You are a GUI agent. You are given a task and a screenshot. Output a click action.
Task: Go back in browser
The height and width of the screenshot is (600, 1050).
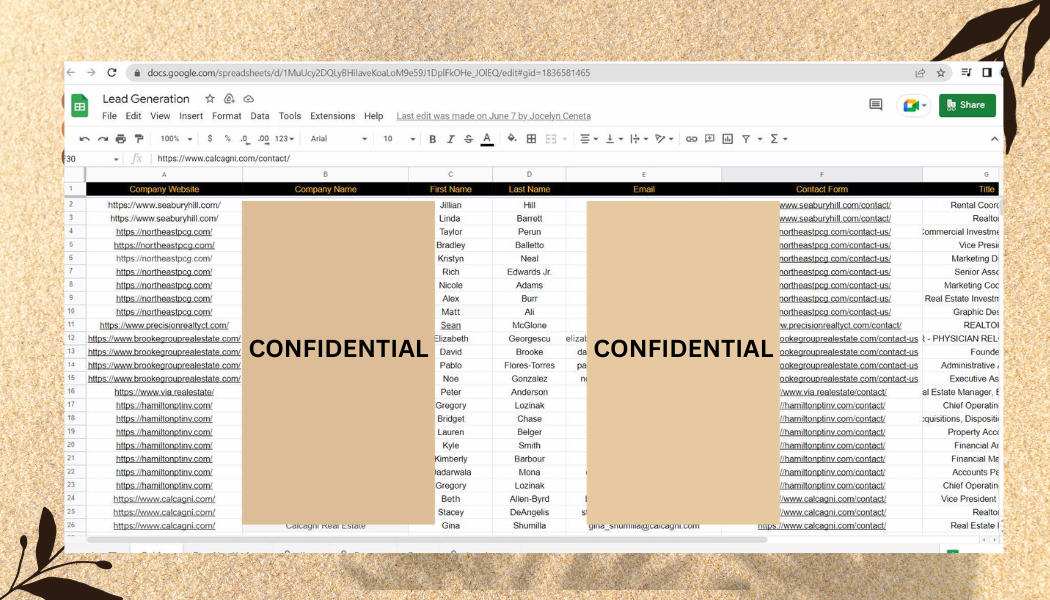(71, 72)
